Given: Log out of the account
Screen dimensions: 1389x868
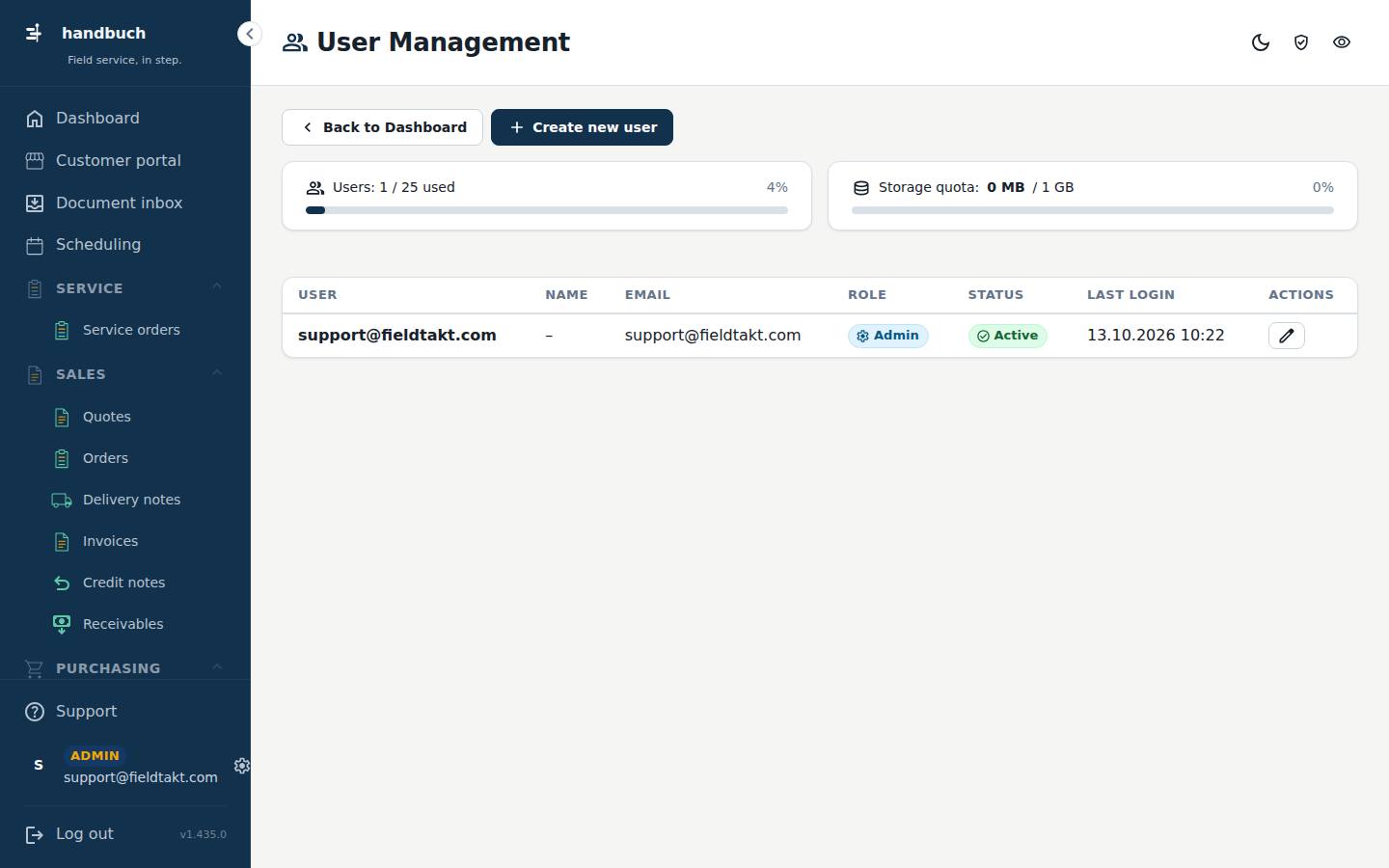Looking at the screenshot, I should [69, 834].
